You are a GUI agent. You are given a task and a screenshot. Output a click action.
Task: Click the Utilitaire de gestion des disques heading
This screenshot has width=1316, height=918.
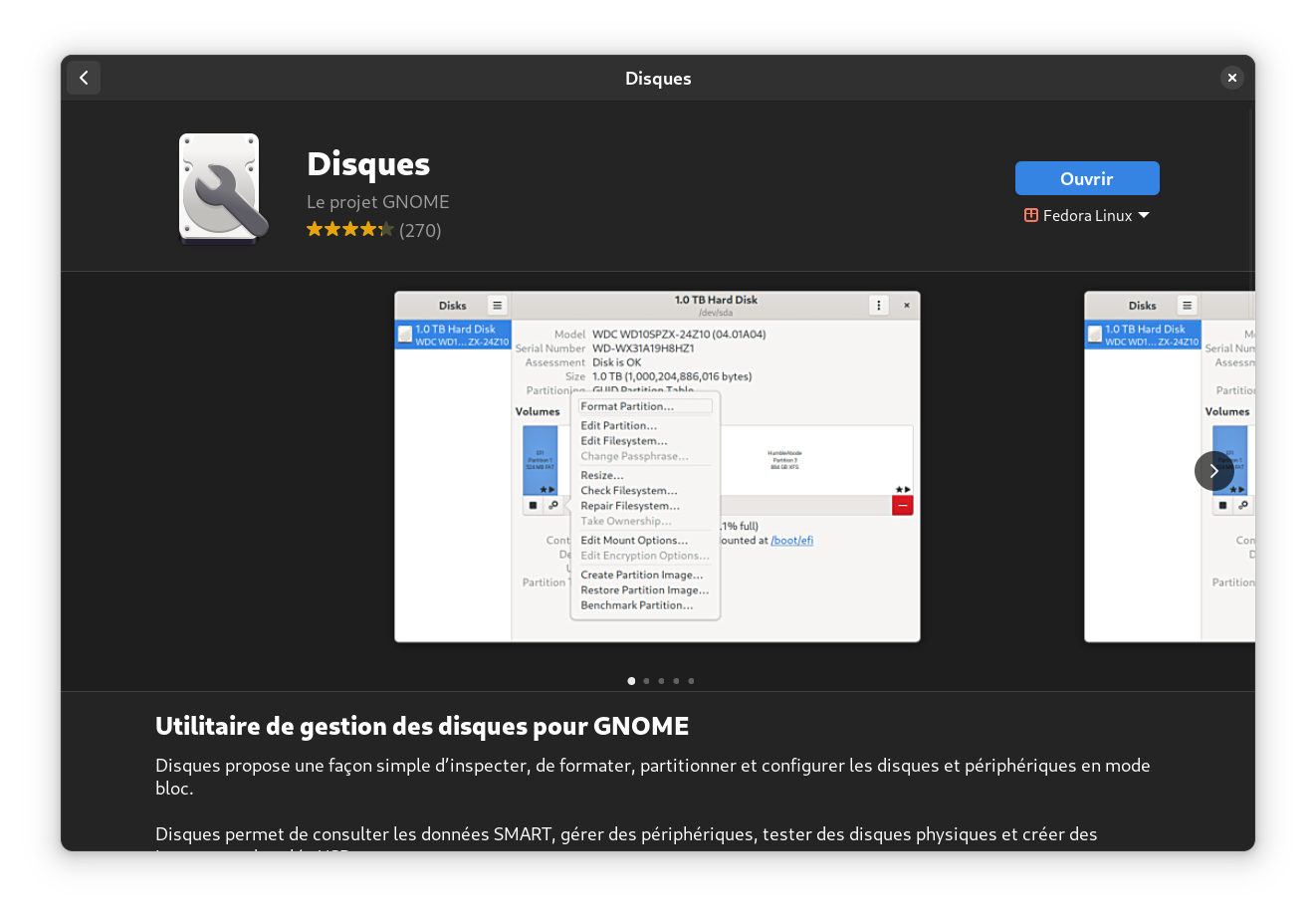pos(422,726)
